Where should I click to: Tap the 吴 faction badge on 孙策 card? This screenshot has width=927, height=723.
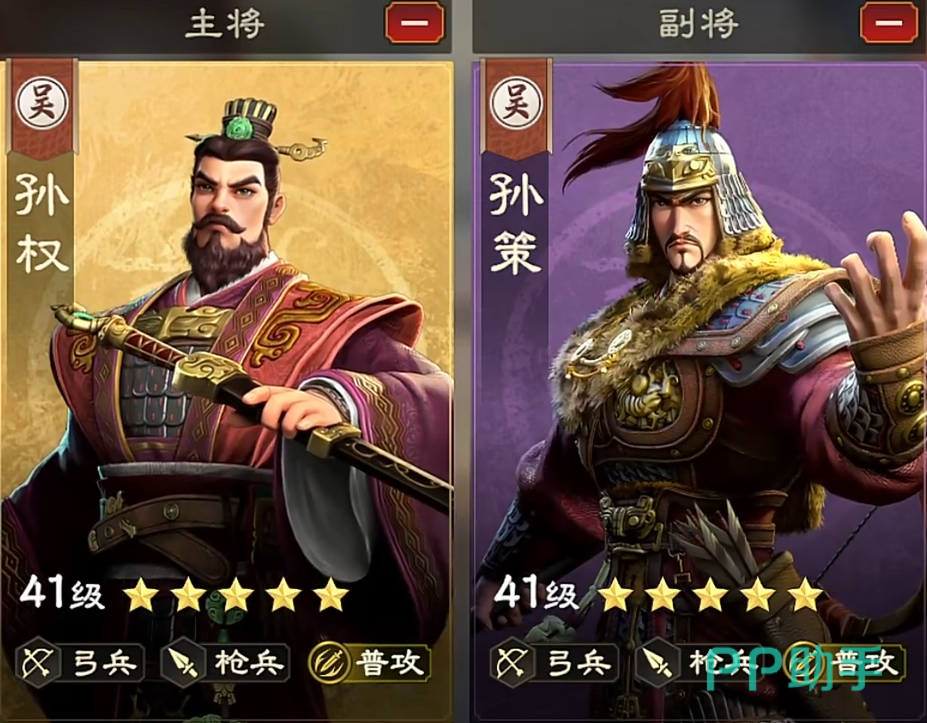(516, 103)
